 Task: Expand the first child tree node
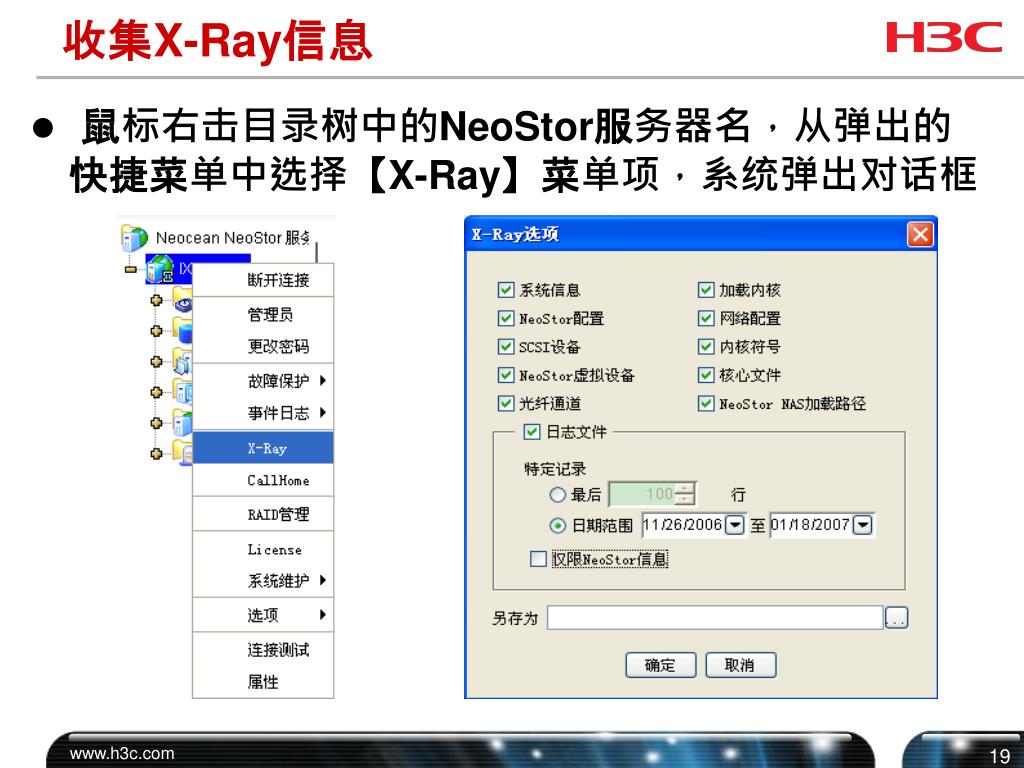click(155, 300)
